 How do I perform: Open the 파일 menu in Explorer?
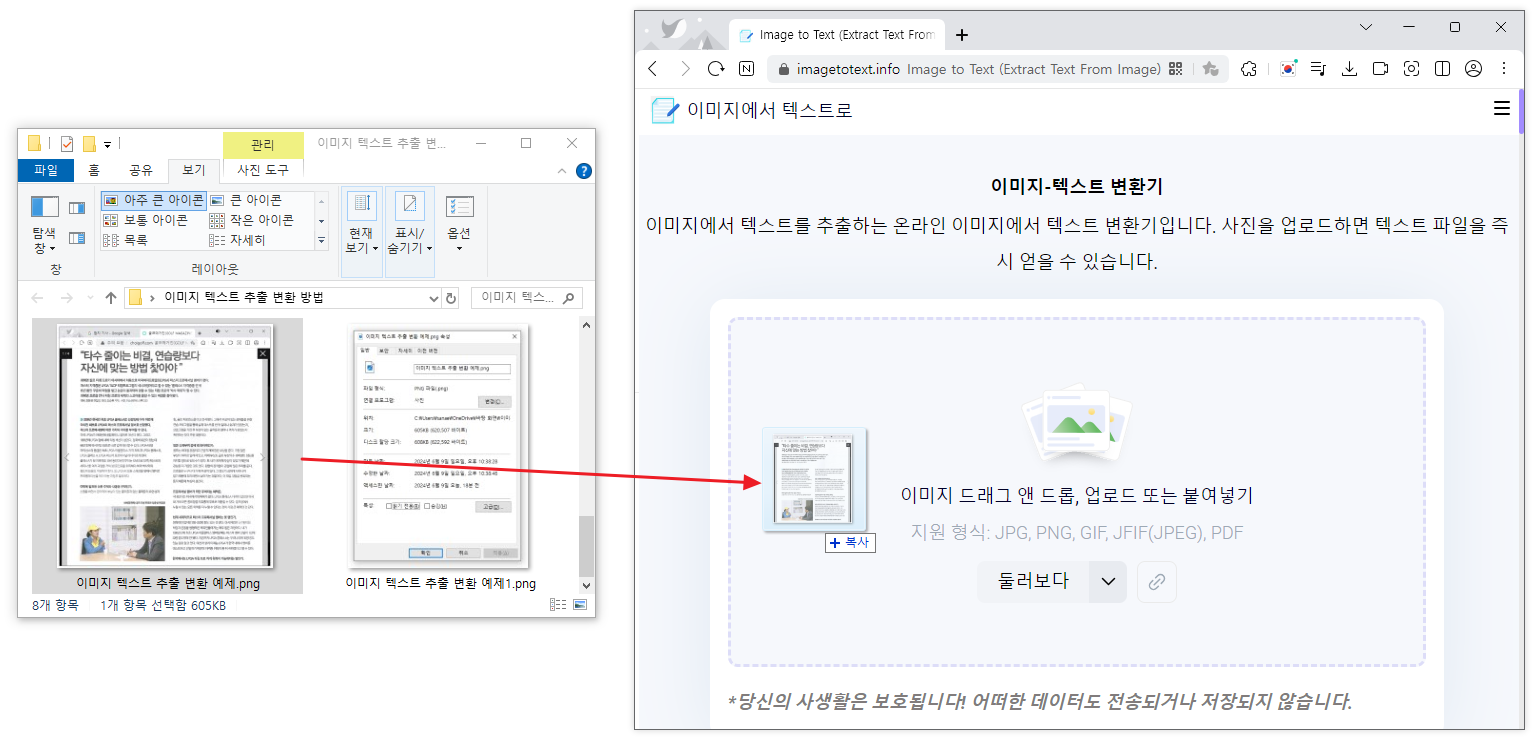tap(46, 171)
